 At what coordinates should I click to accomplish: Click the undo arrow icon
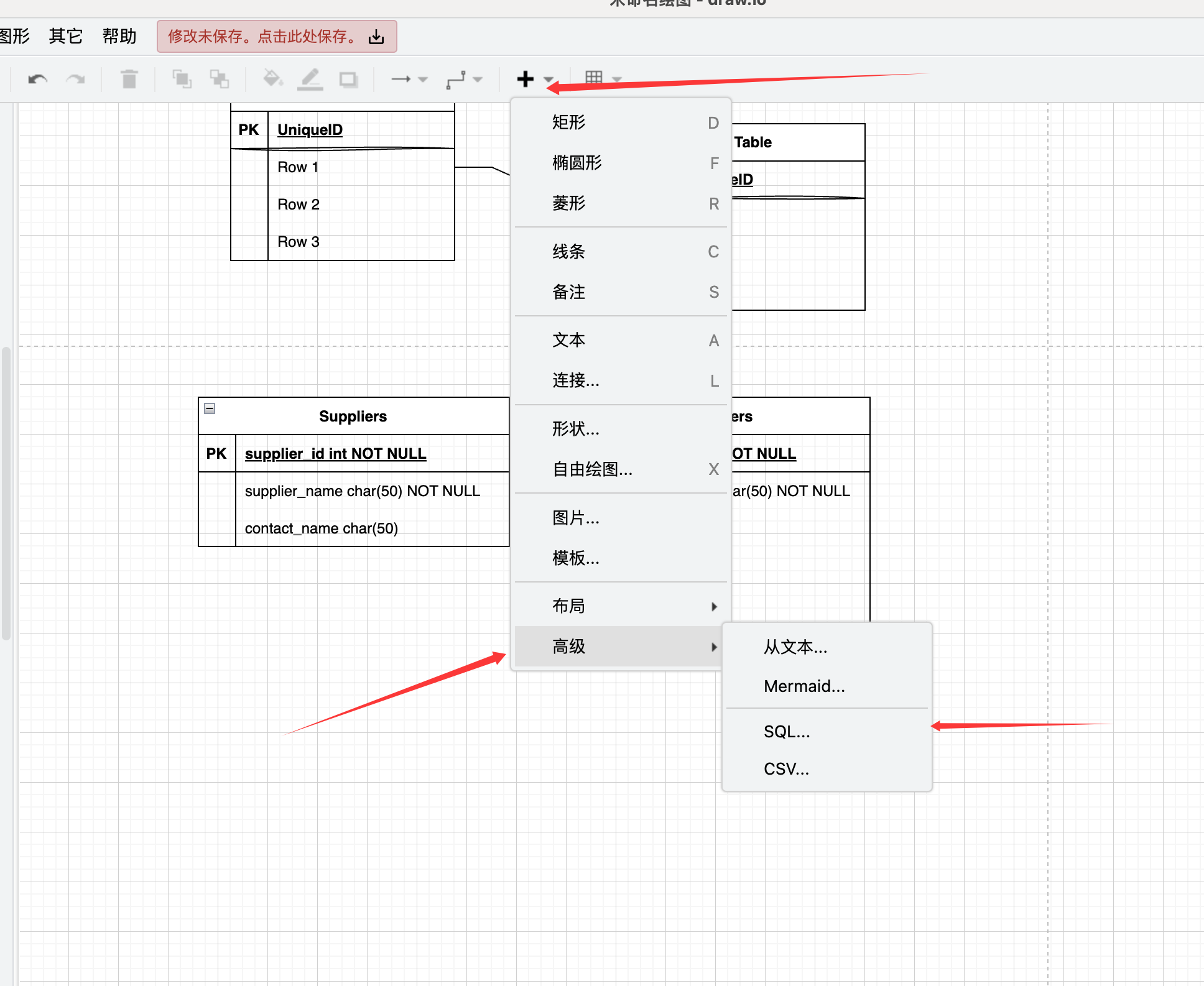[x=37, y=80]
